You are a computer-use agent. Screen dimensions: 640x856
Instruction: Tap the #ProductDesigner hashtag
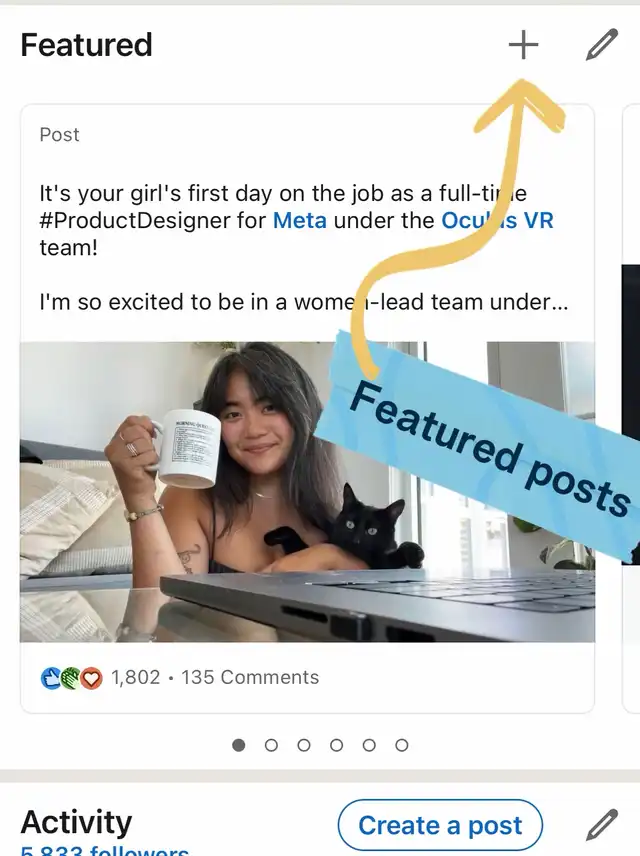pyautogui.click(x=153, y=220)
